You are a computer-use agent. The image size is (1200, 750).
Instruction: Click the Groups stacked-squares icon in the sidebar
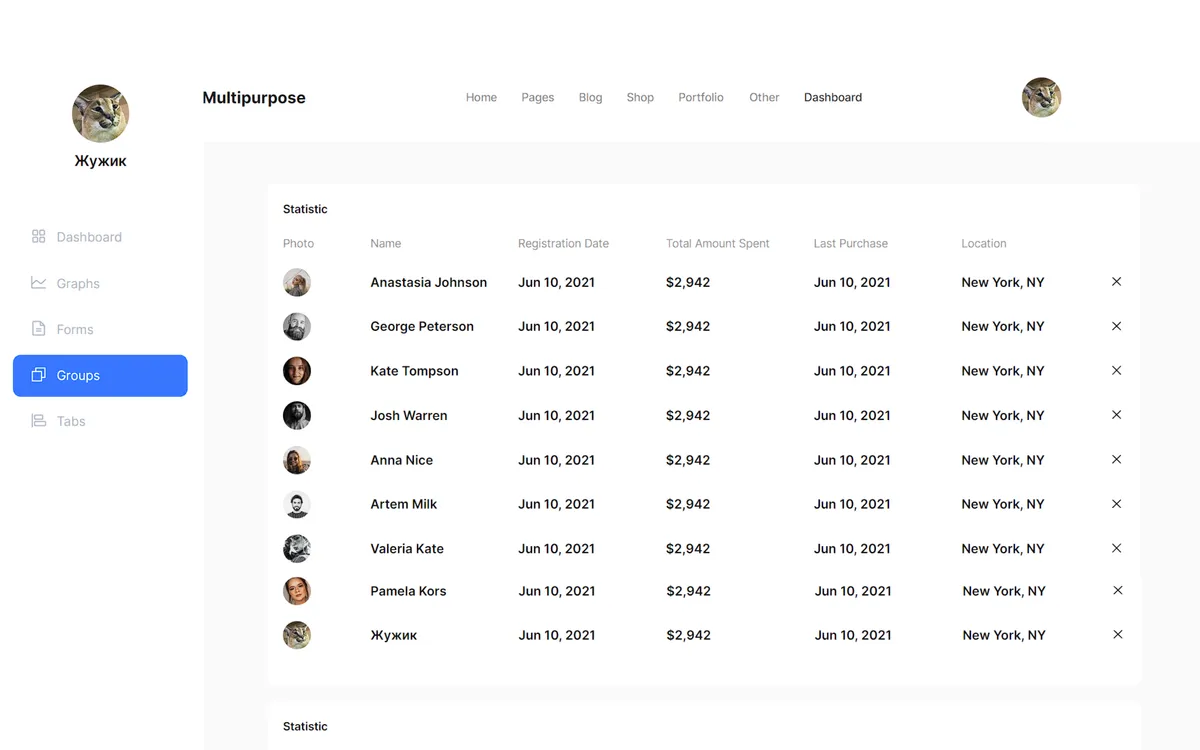click(x=39, y=375)
